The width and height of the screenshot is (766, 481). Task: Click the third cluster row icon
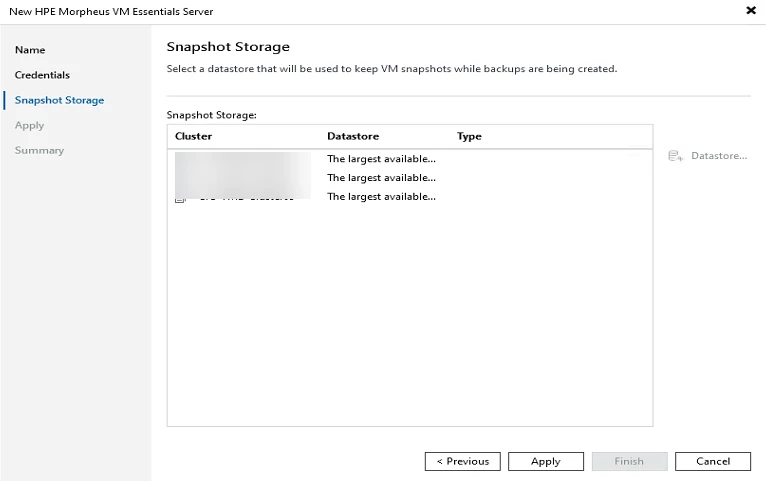[x=180, y=200]
